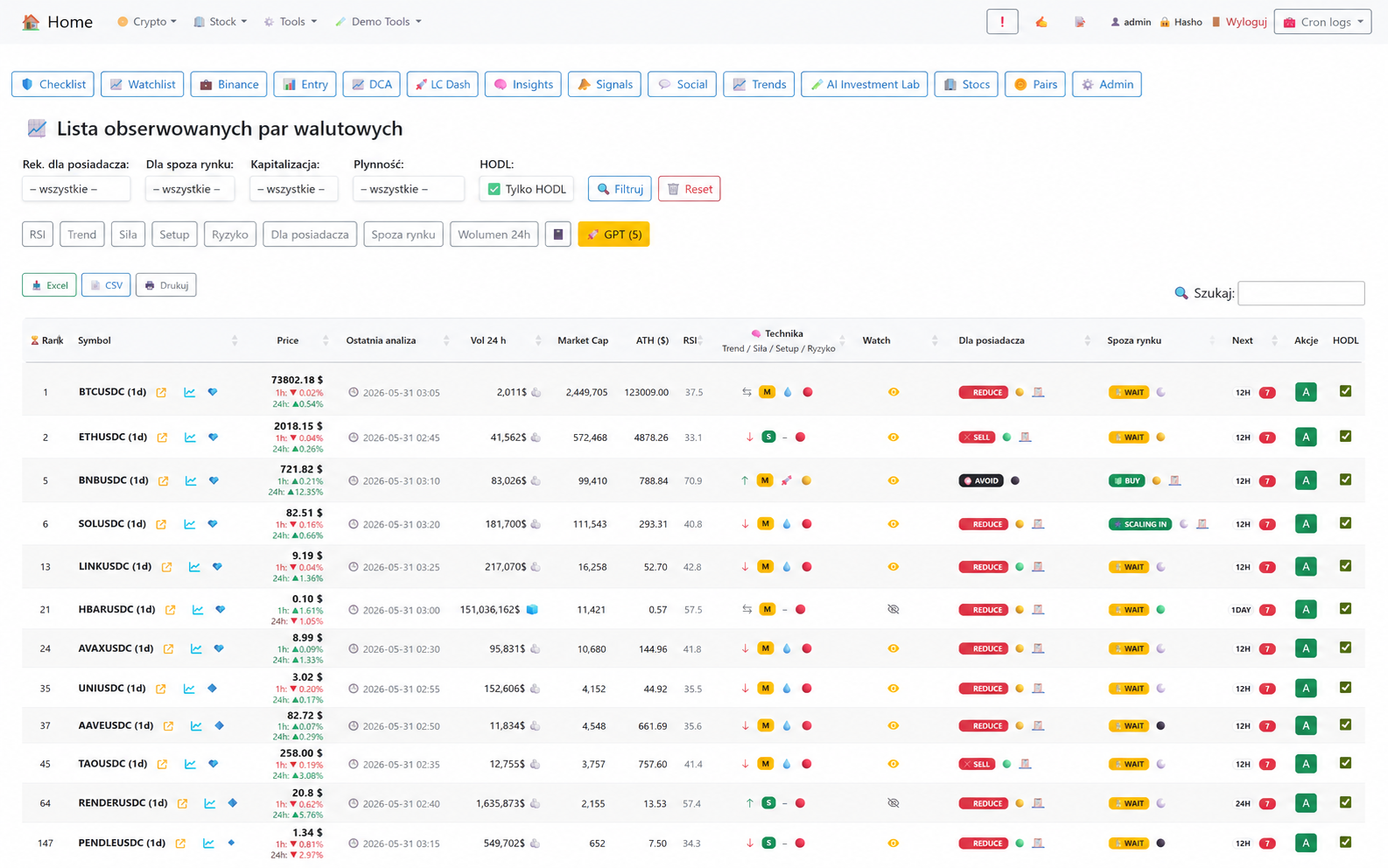Open chart icon for SOLUSDC row
The image size is (1388, 868).
[189, 524]
